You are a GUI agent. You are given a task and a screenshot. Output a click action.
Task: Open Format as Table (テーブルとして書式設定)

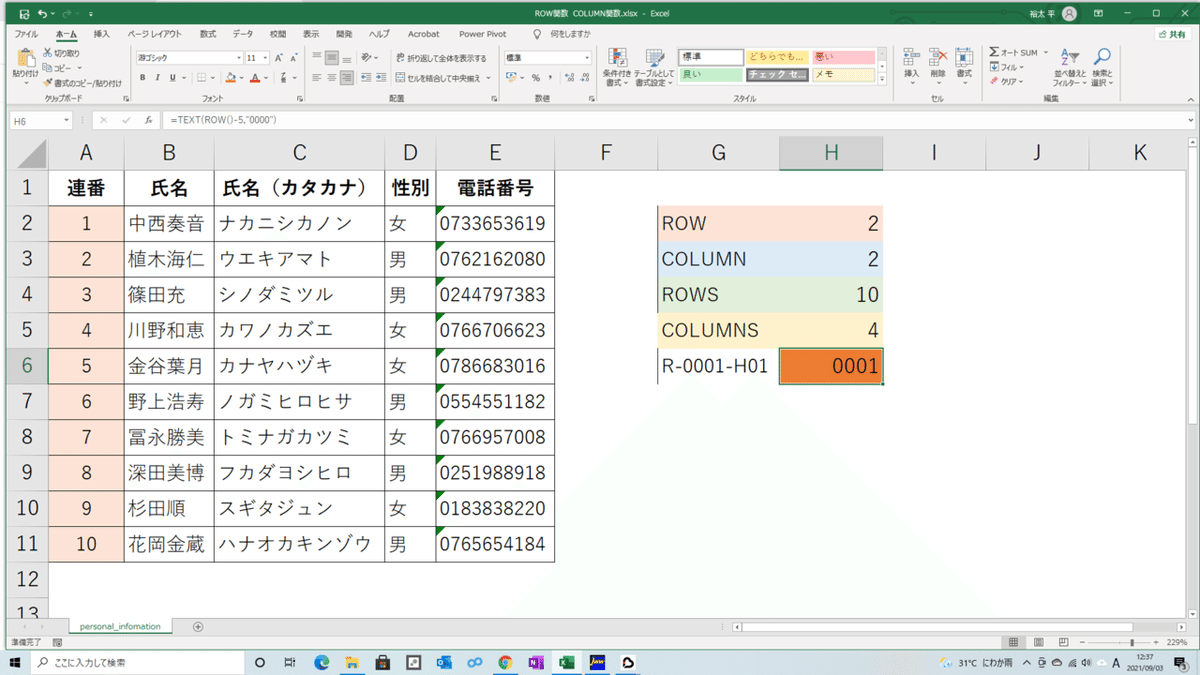point(653,67)
